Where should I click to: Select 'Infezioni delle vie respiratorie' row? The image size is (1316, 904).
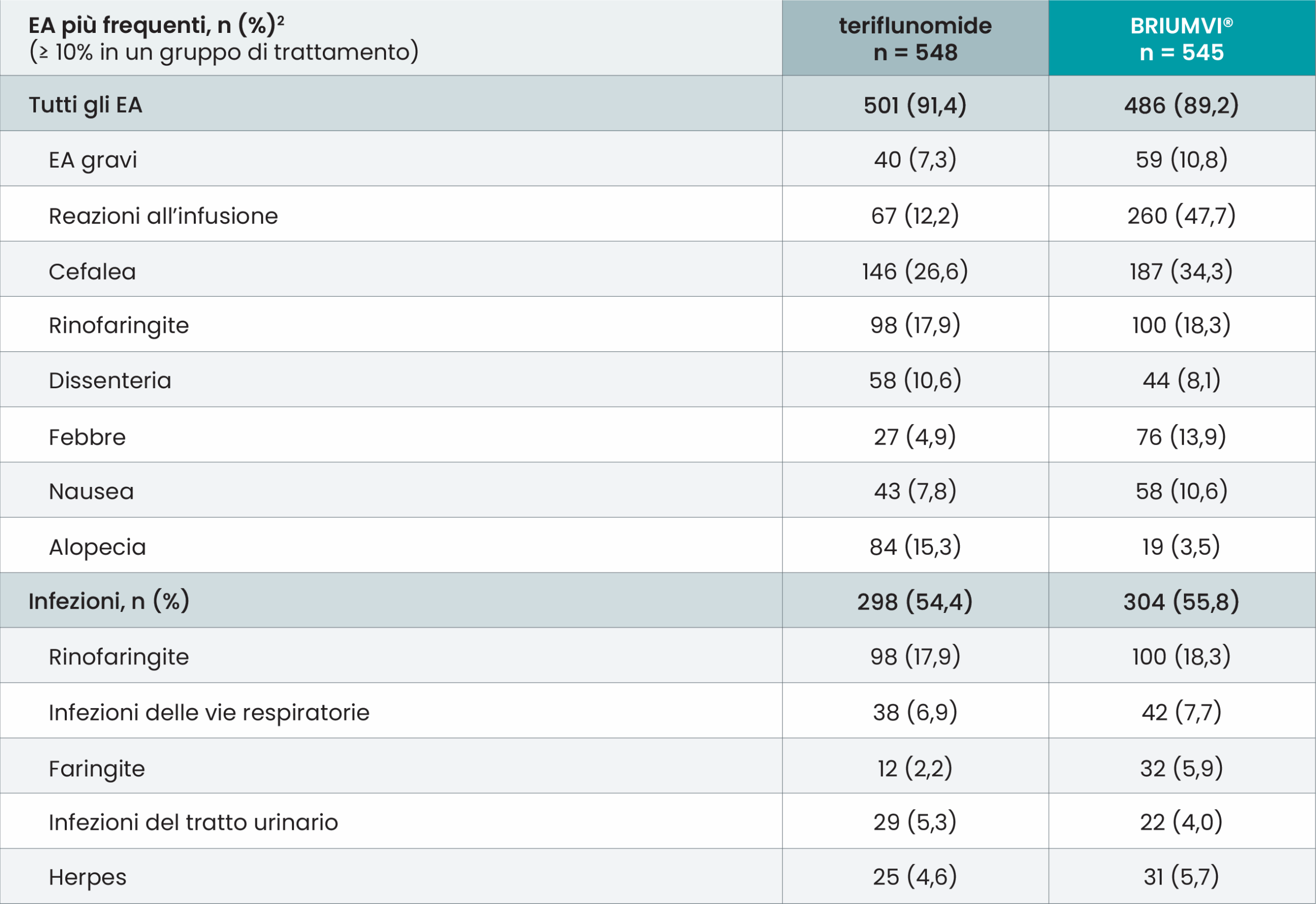click(209, 712)
